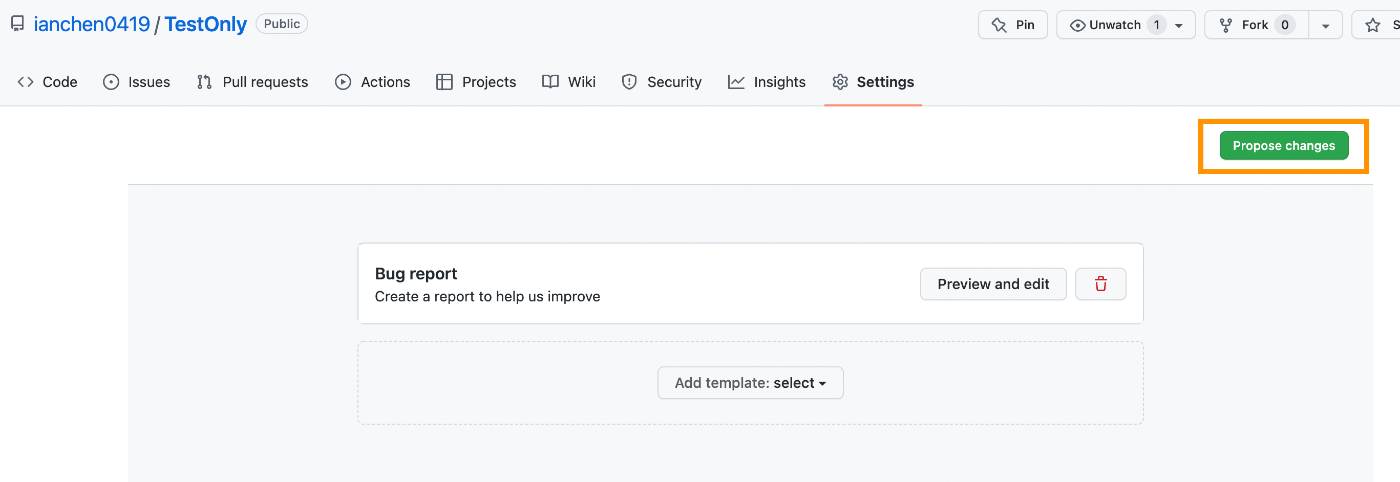Open the Wiki tab
This screenshot has width=1400, height=482.
[x=569, y=82]
